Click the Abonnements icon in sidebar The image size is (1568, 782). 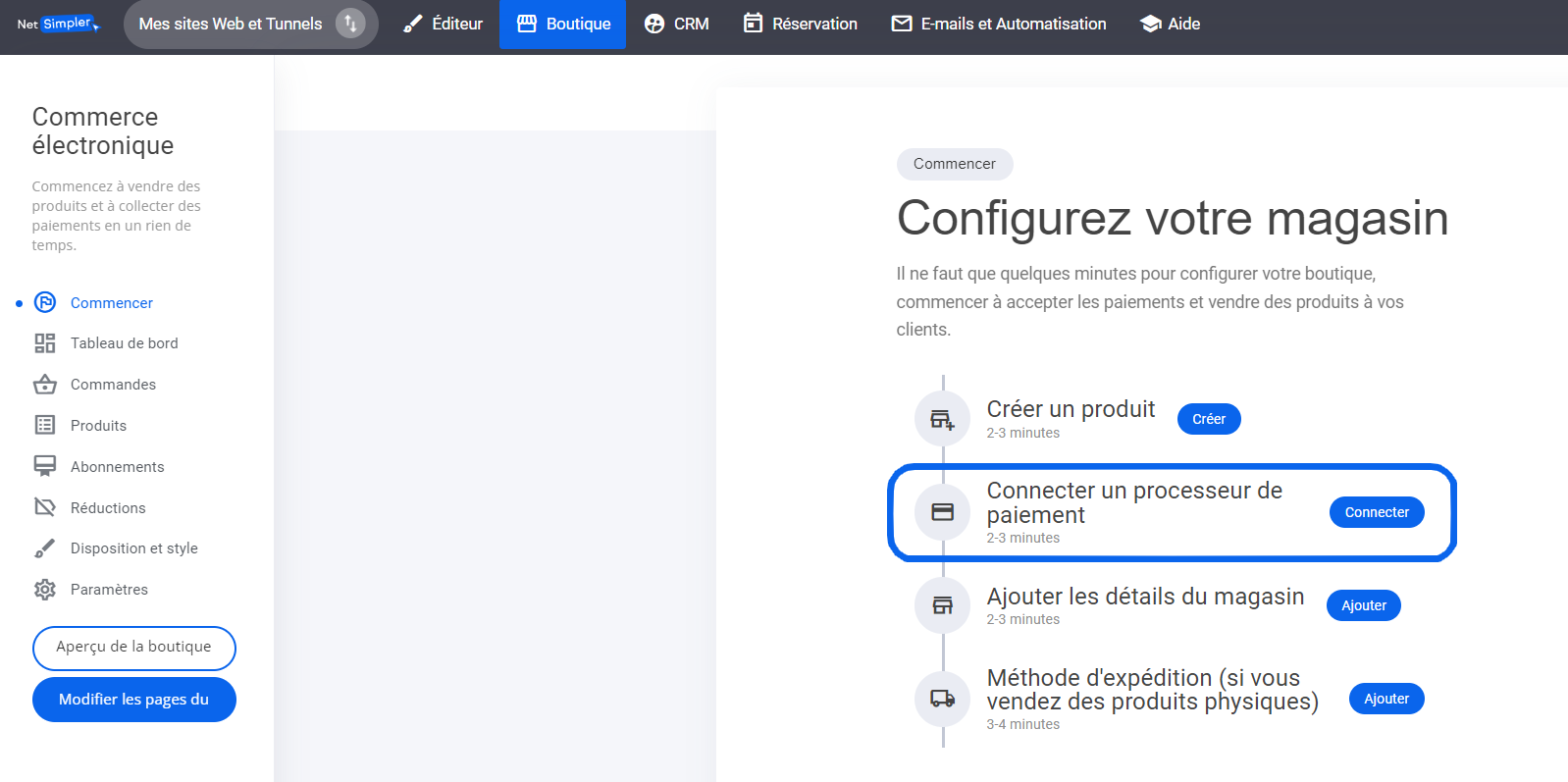click(45, 466)
